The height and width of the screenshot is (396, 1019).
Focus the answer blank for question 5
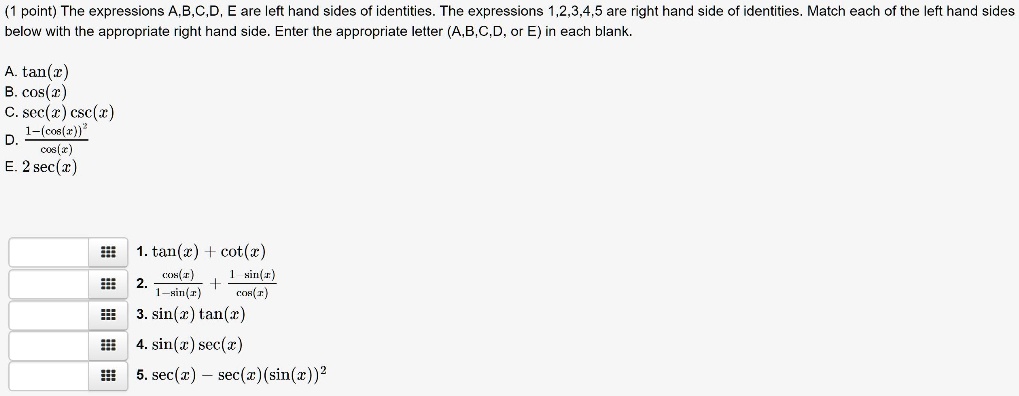(x=49, y=376)
